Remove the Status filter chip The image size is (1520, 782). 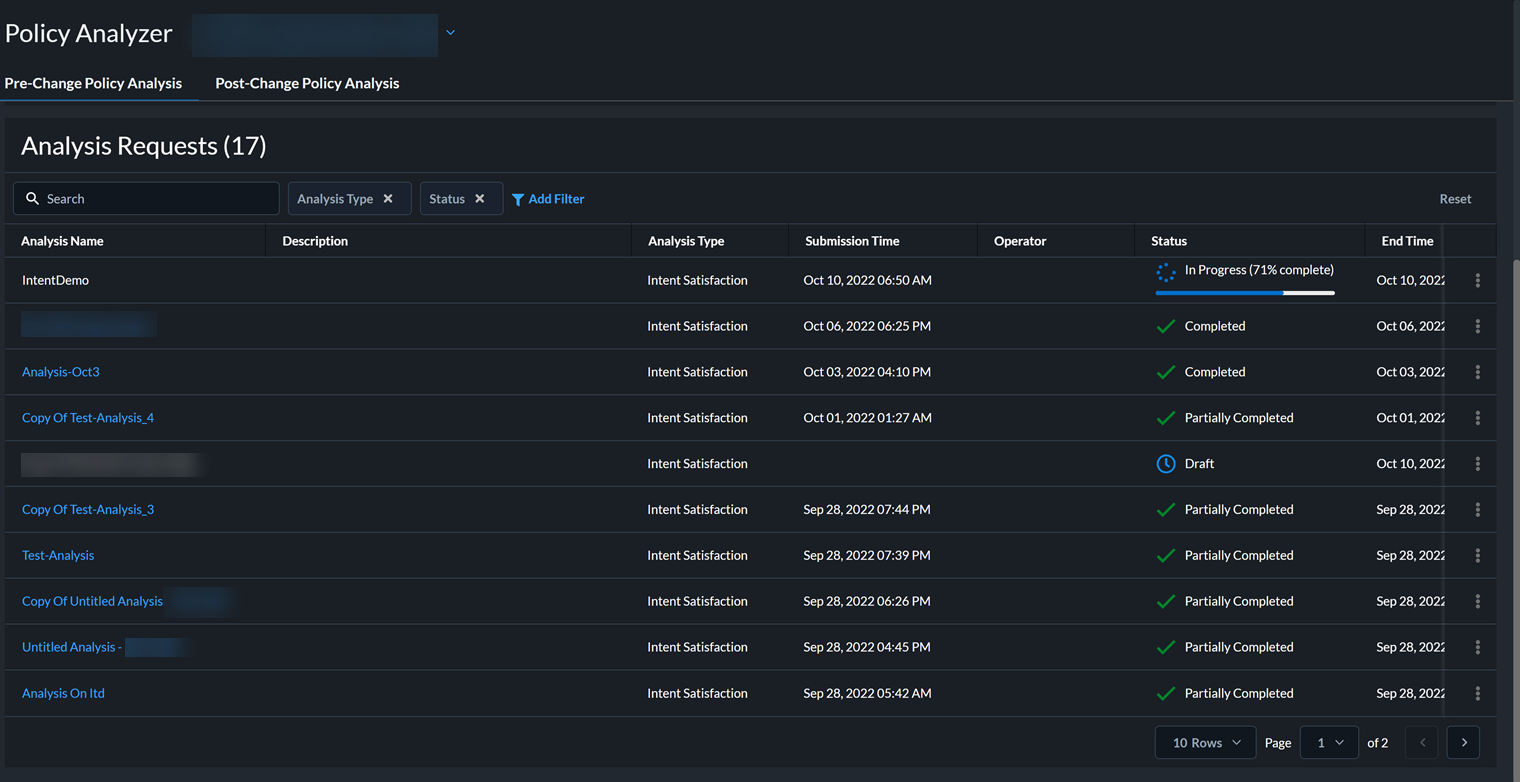(480, 199)
